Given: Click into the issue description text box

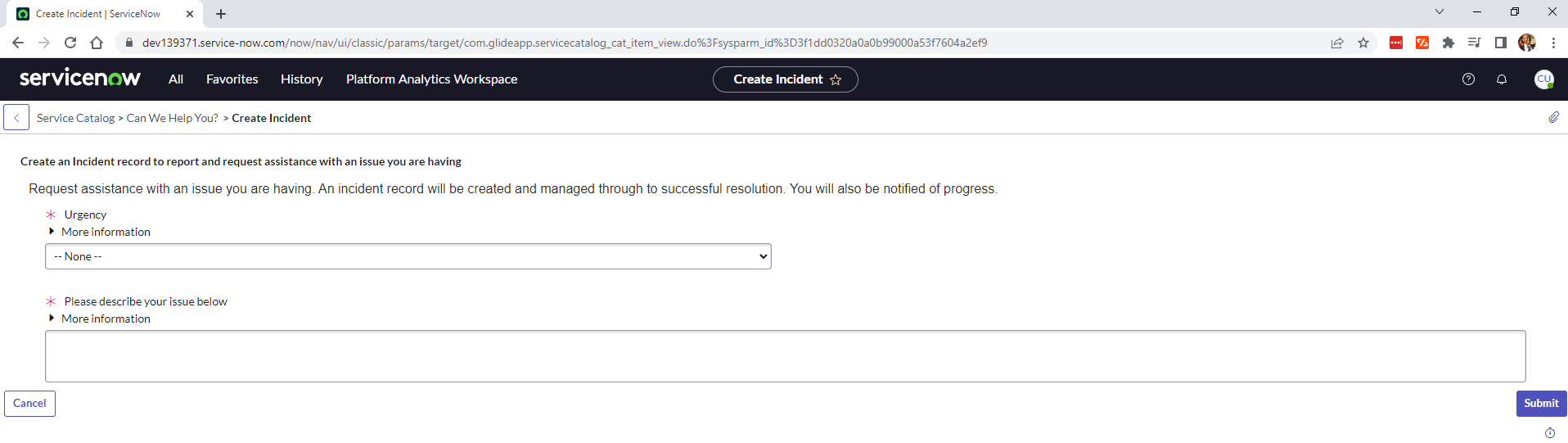Looking at the screenshot, I should (785, 356).
